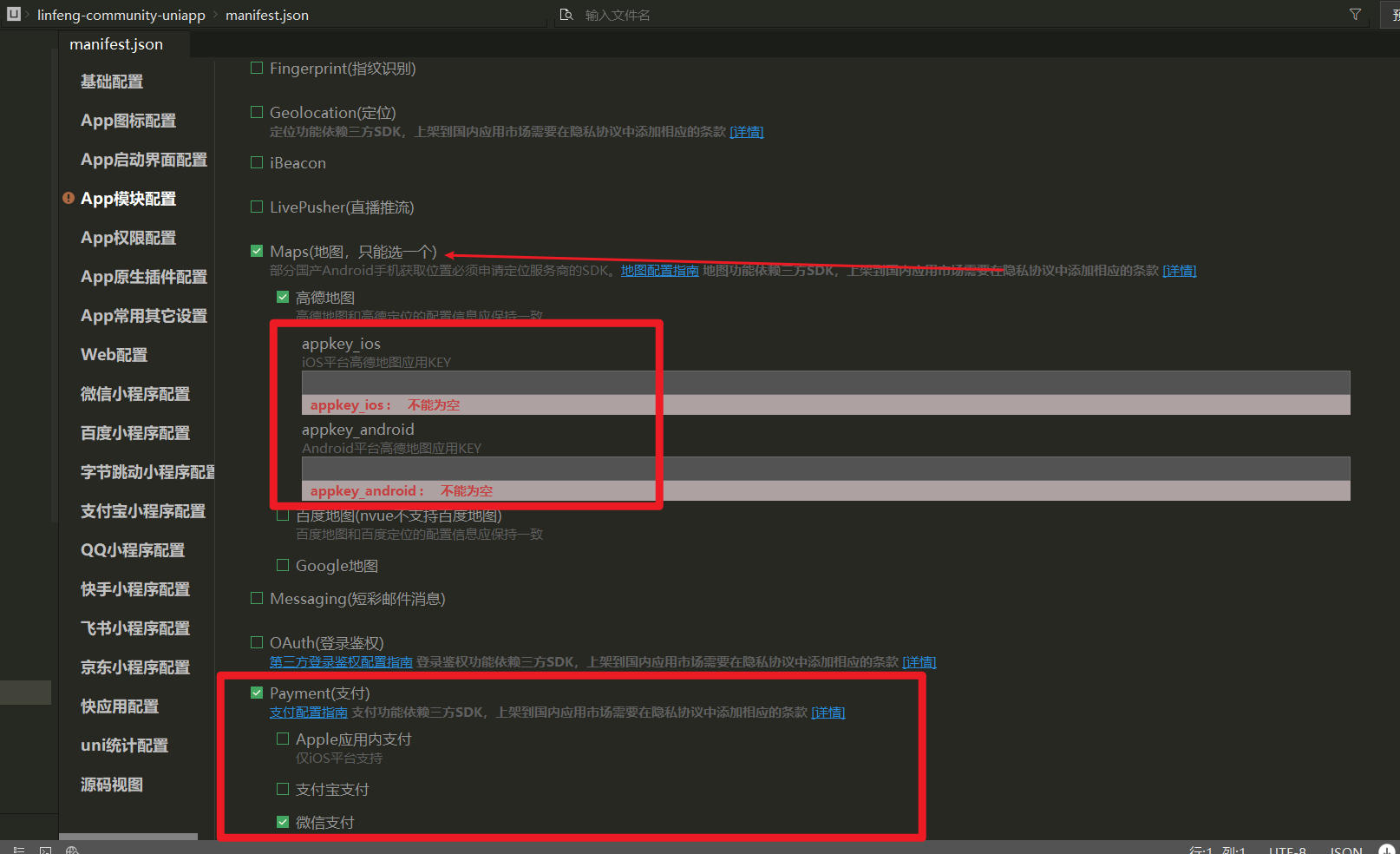1400x854 pixels.
Task: Enable the LivePusher(直播推流) checkbox
Action: [257, 207]
